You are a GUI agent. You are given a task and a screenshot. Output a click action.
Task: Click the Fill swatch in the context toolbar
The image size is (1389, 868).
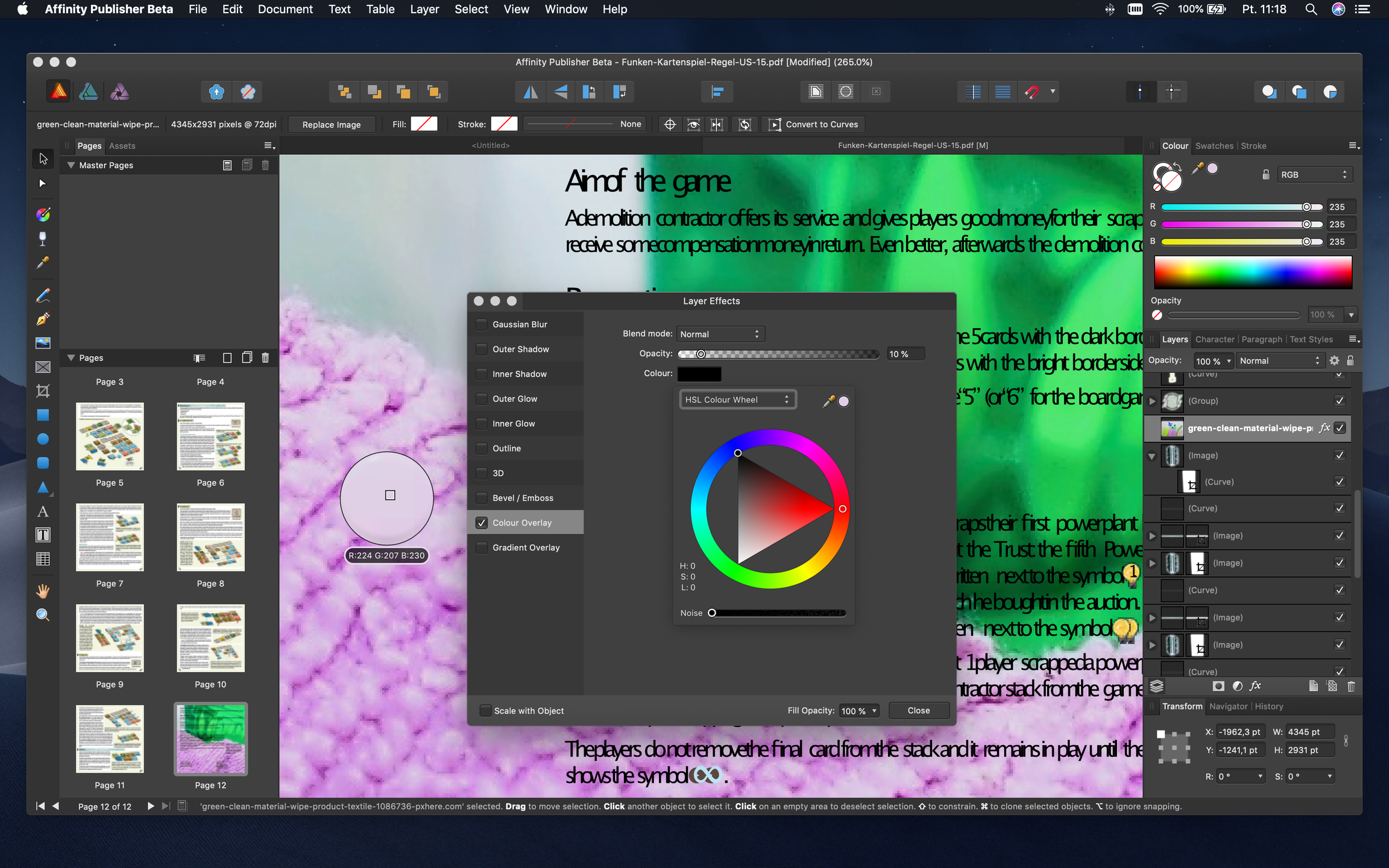pos(424,124)
